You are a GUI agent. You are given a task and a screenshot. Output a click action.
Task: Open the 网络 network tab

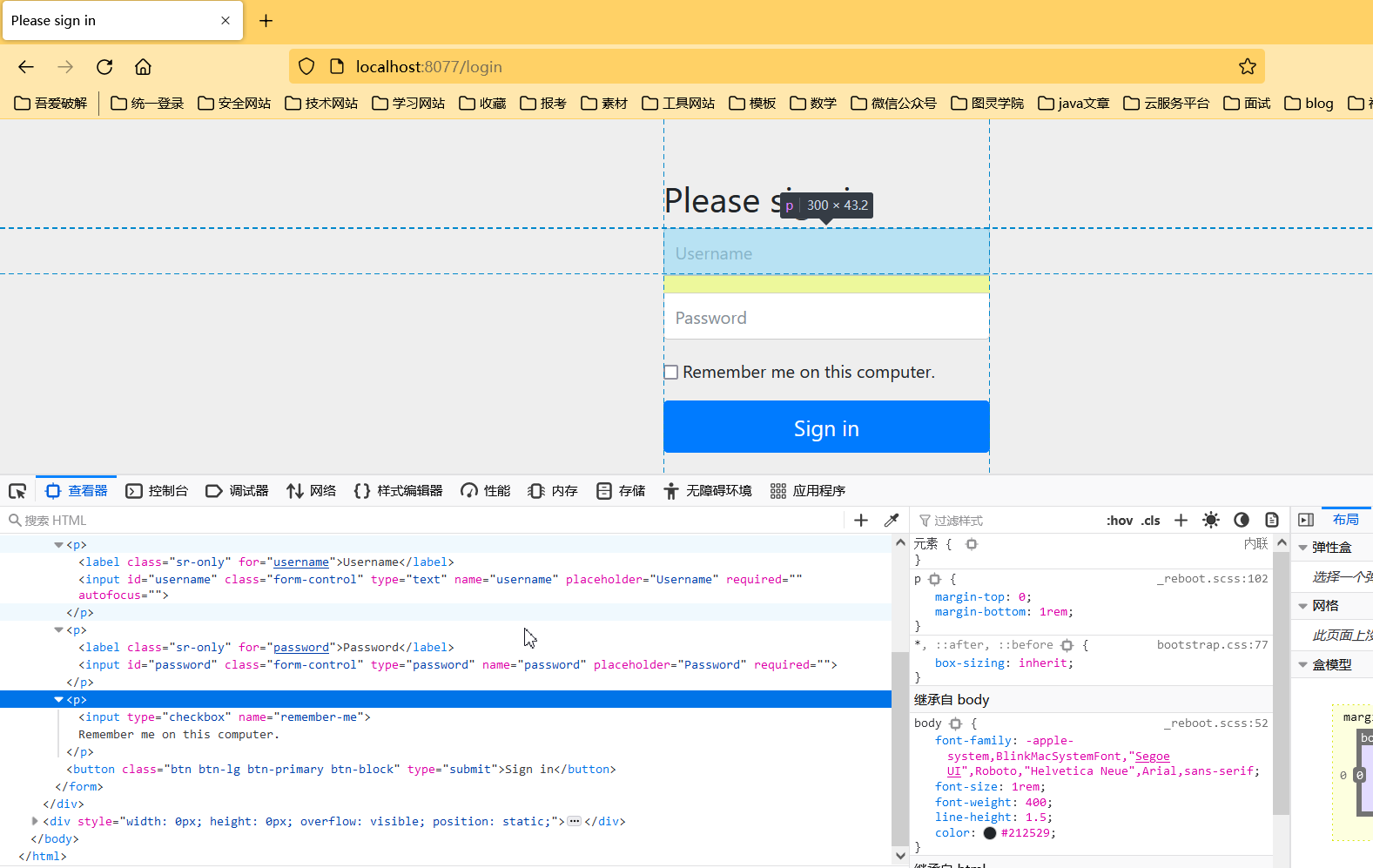pyautogui.click(x=311, y=491)
